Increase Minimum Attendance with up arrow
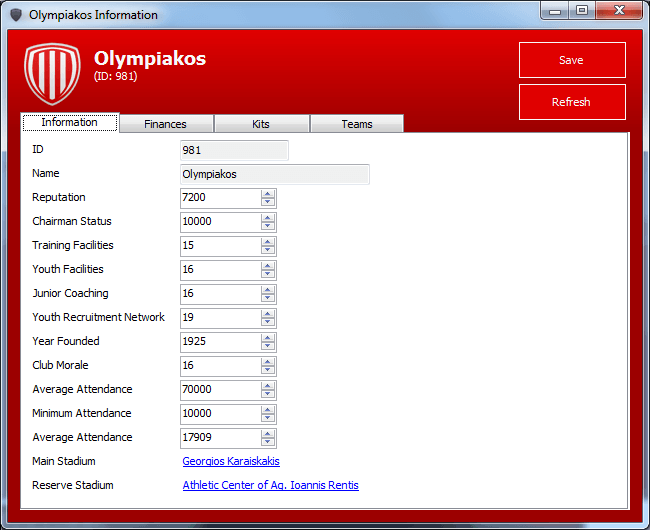Image resolution: width=650 pixels, height=530 pixels. tap(268, 410)
